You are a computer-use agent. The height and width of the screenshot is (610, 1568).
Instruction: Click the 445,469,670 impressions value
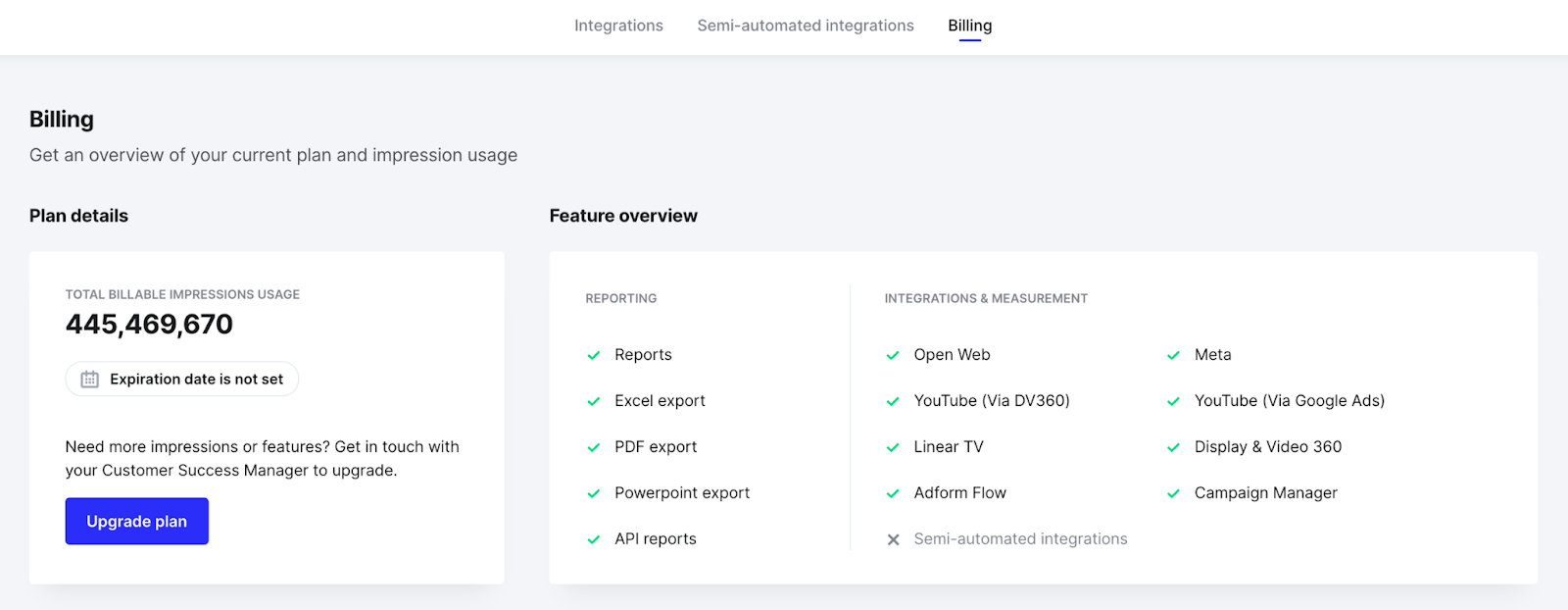[149, 325]
